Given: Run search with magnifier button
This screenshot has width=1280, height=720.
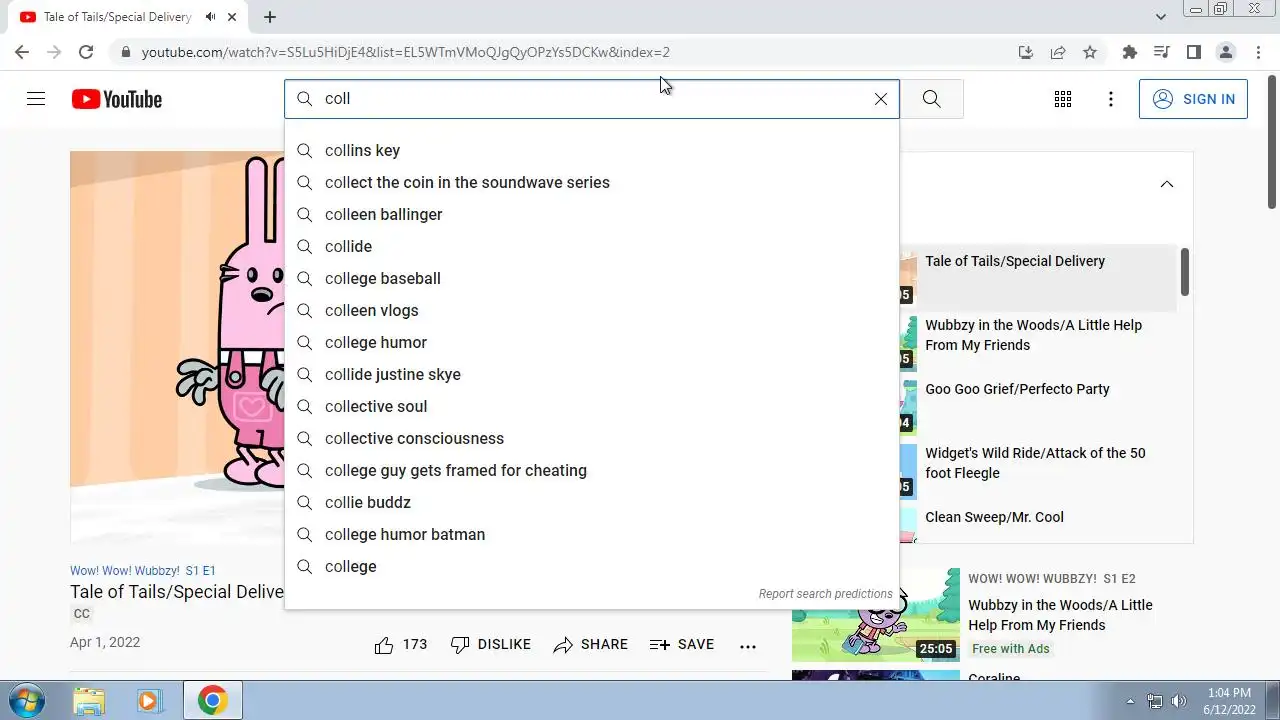Looking at the screenshot, I should 932,99.
